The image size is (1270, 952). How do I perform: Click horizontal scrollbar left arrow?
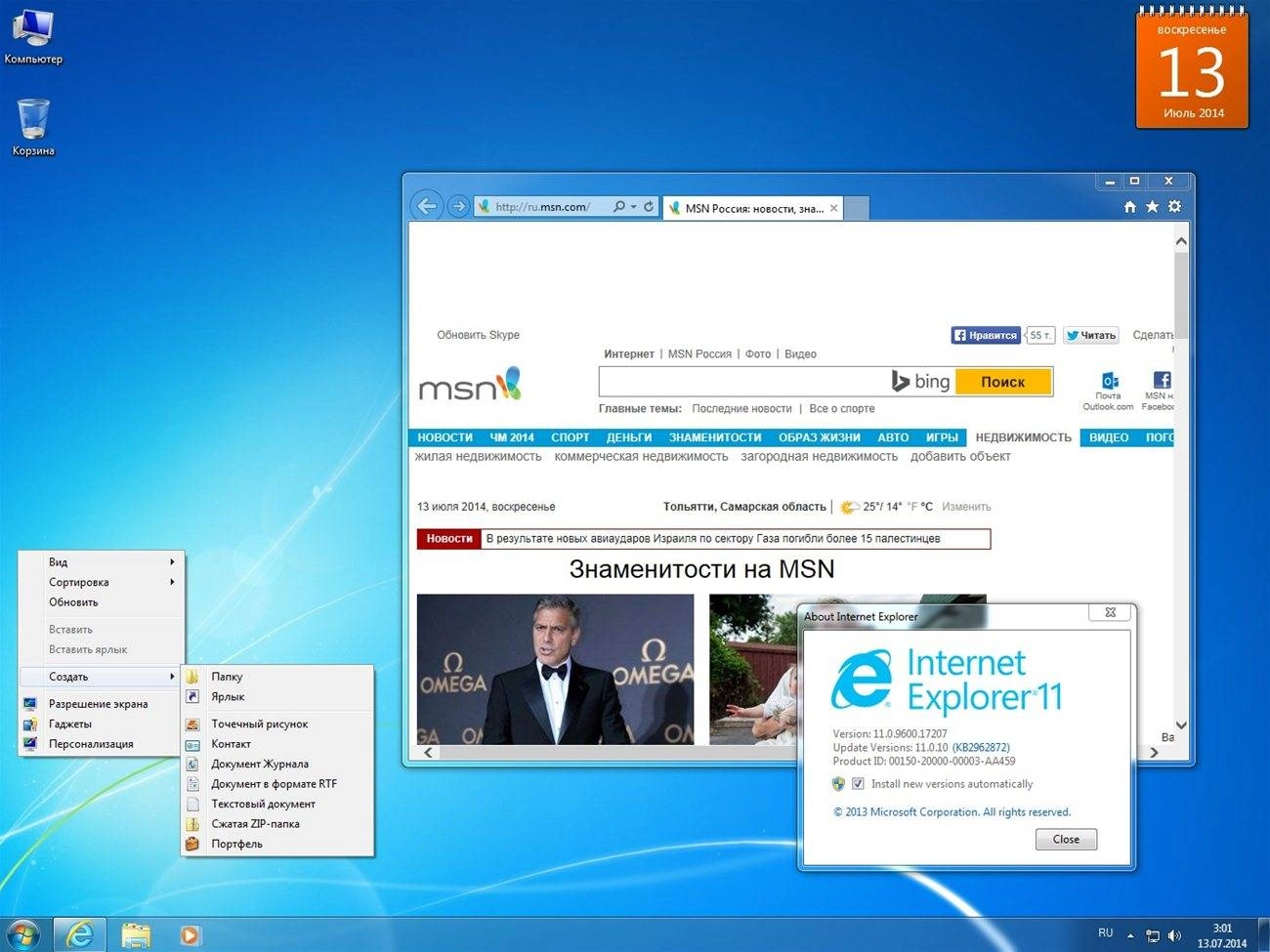428,752
